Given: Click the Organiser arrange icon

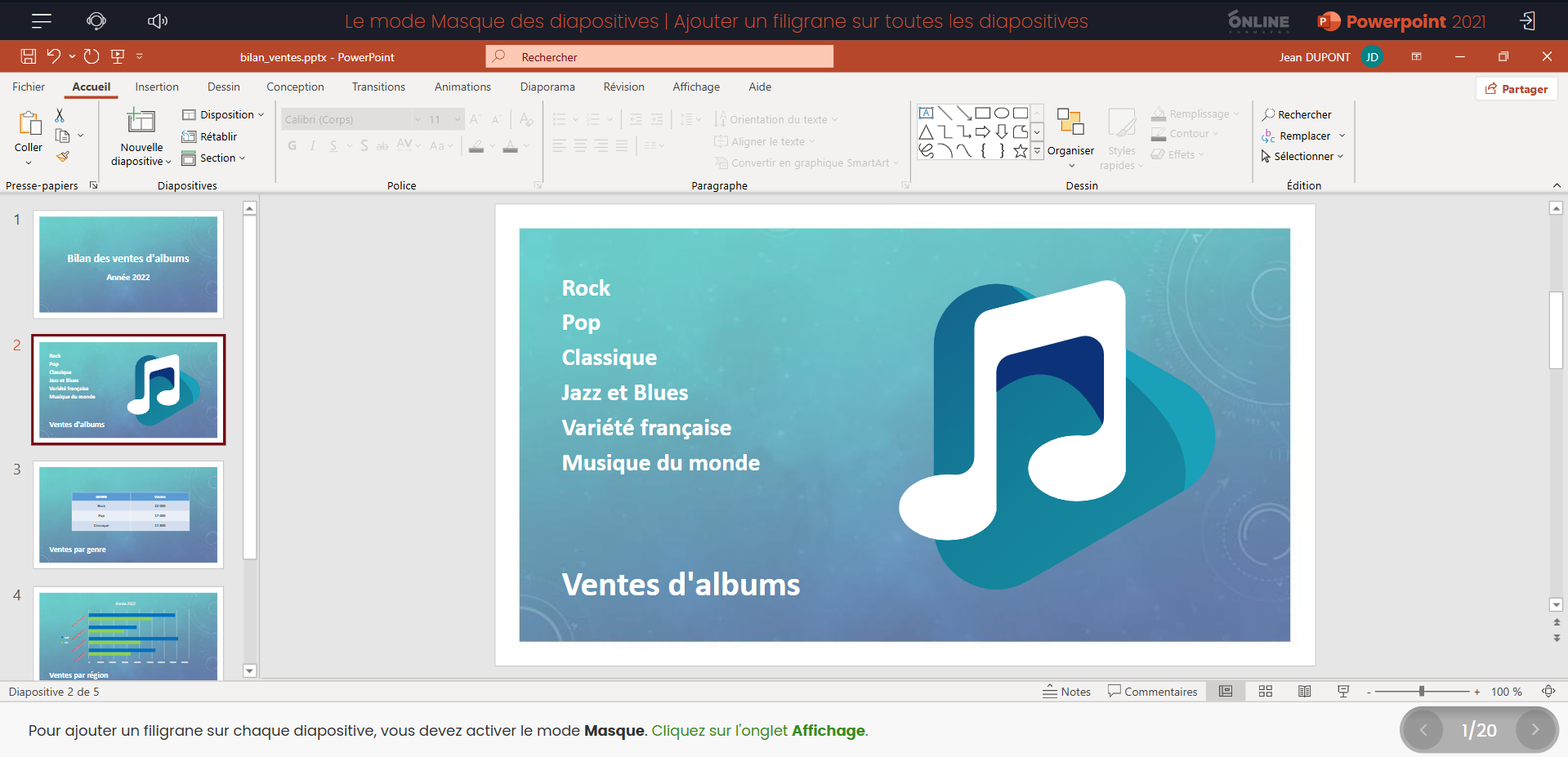Looking at the screenshot, I should click(x=1070, y=122).
